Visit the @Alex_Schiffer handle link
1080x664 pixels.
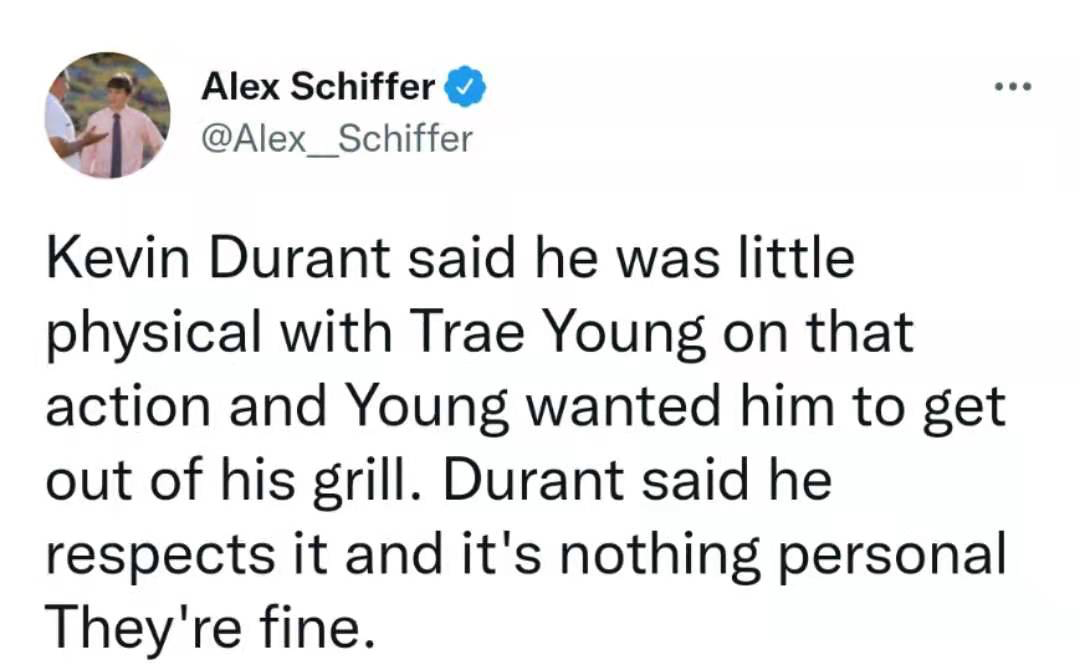click(337, 139)
